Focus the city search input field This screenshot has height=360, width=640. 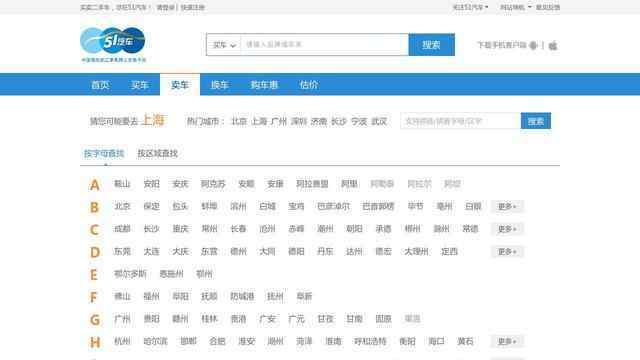point(460,121)
